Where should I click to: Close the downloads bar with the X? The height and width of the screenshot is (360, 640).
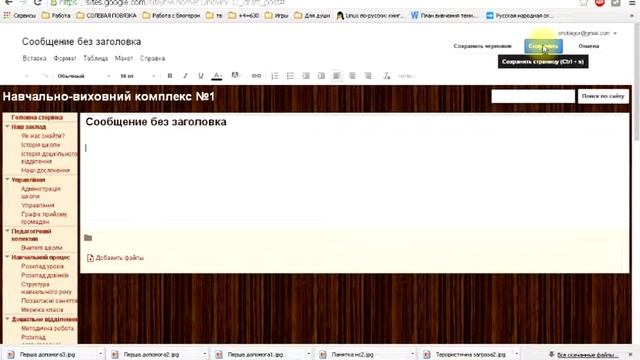coord(631,355)
